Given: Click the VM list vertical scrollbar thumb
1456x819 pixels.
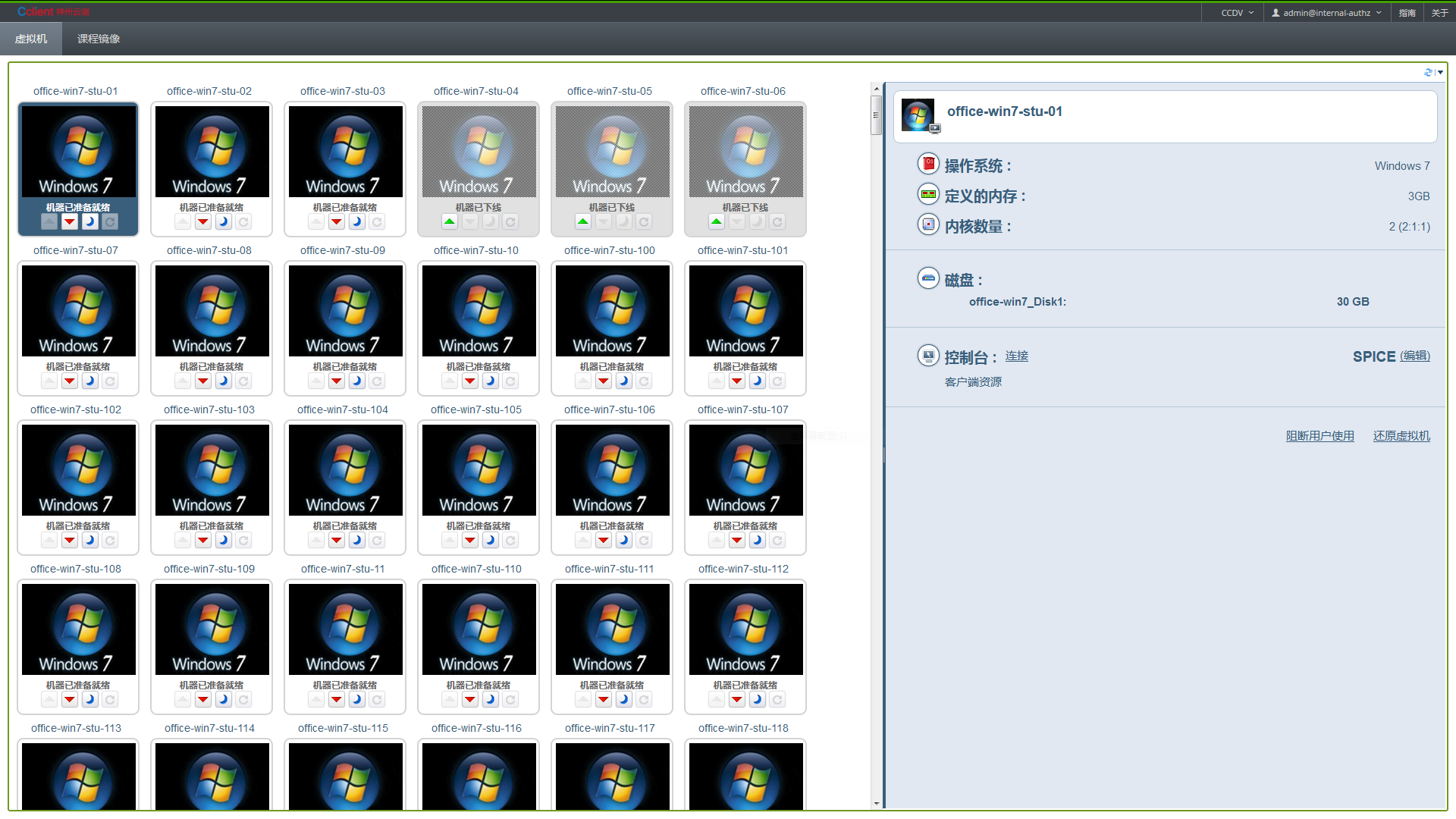Looking at the screenshot, I should pyautogui.click(x=877, y=115).
